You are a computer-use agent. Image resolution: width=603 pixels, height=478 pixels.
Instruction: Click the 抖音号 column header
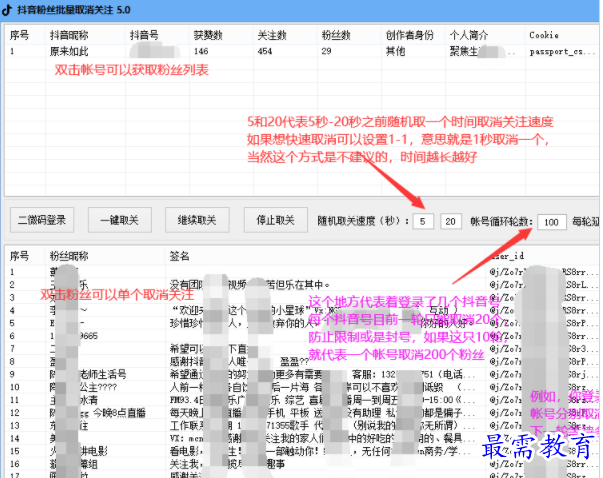pos(144,35)
